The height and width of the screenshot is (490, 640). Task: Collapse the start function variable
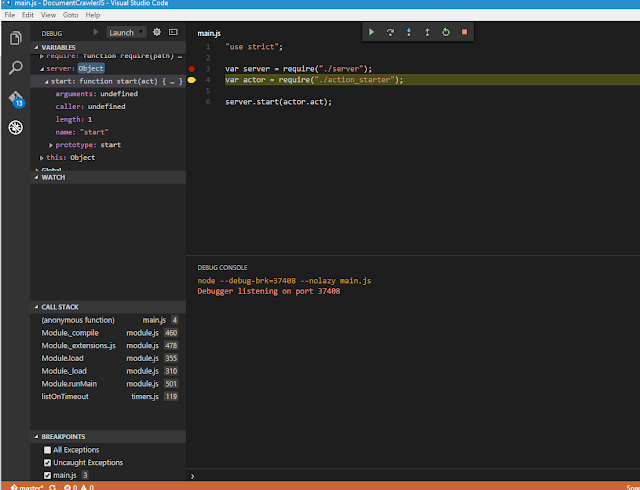click(x=46, y=82)
